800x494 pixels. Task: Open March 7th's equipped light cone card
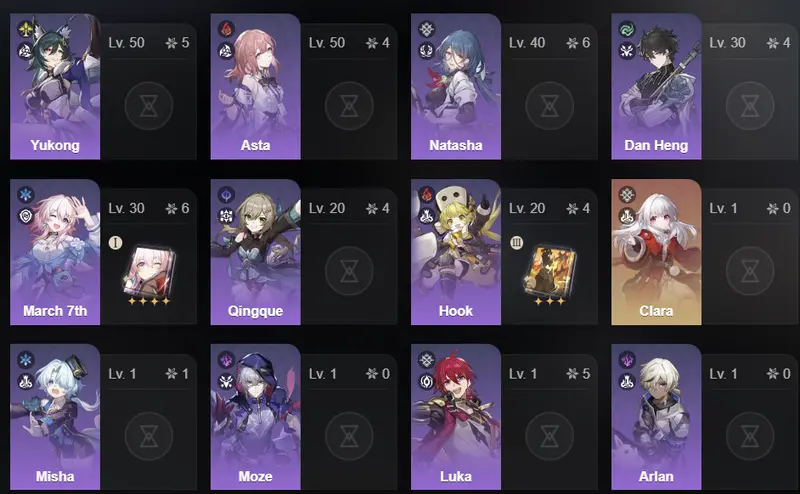click(149, 273)
